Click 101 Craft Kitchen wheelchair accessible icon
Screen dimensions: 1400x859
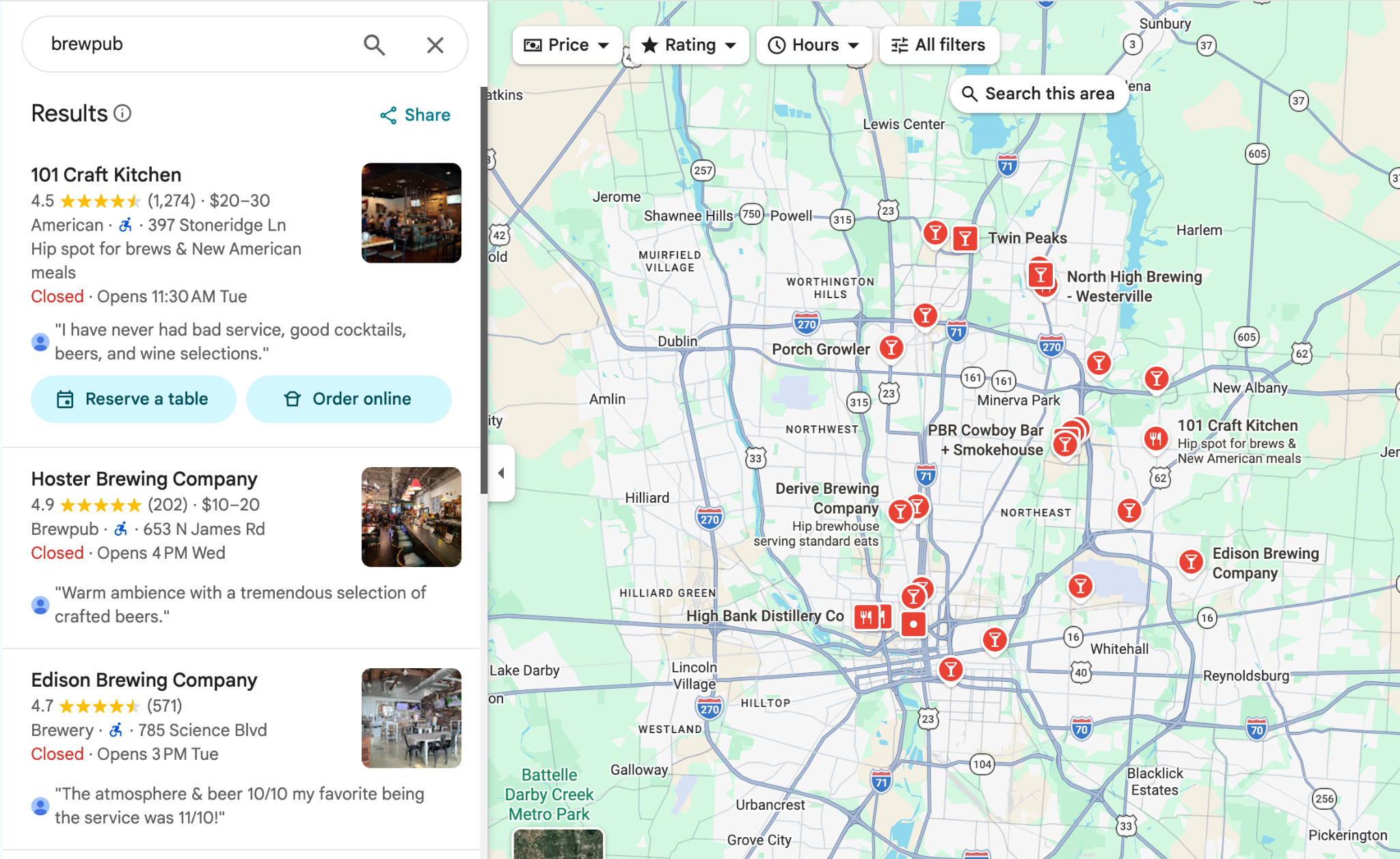pos(126,225)
